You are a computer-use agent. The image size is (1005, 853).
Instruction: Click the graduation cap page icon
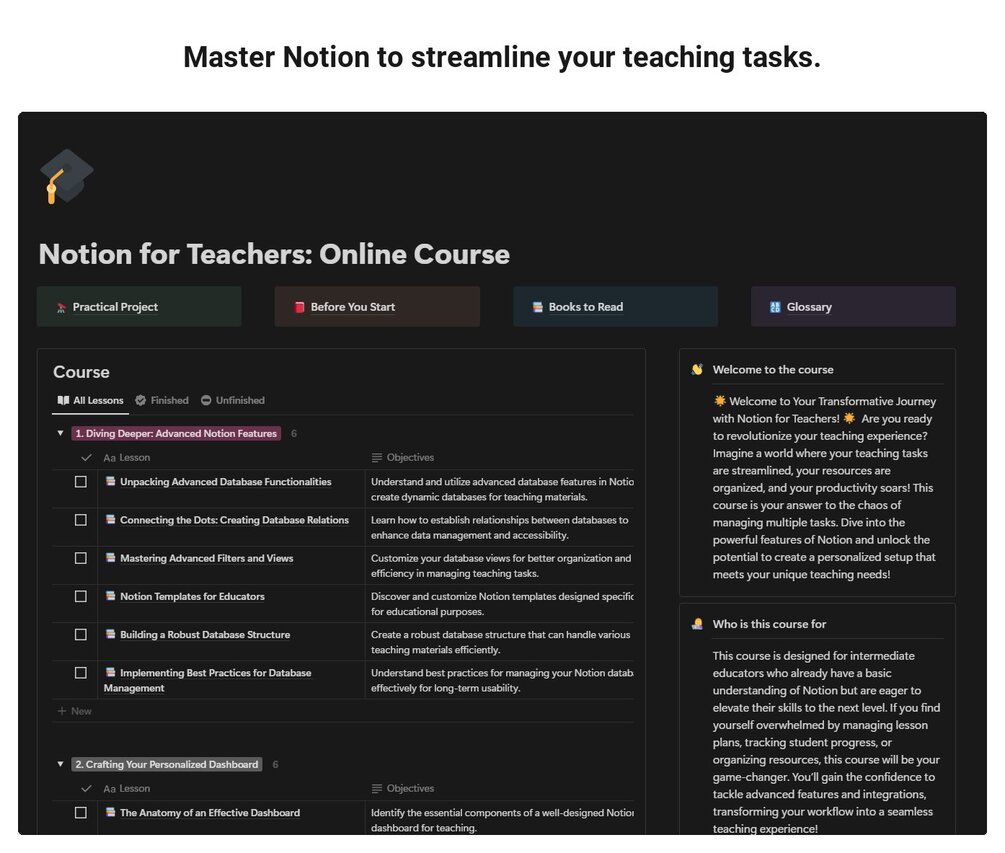pos(66,176)
